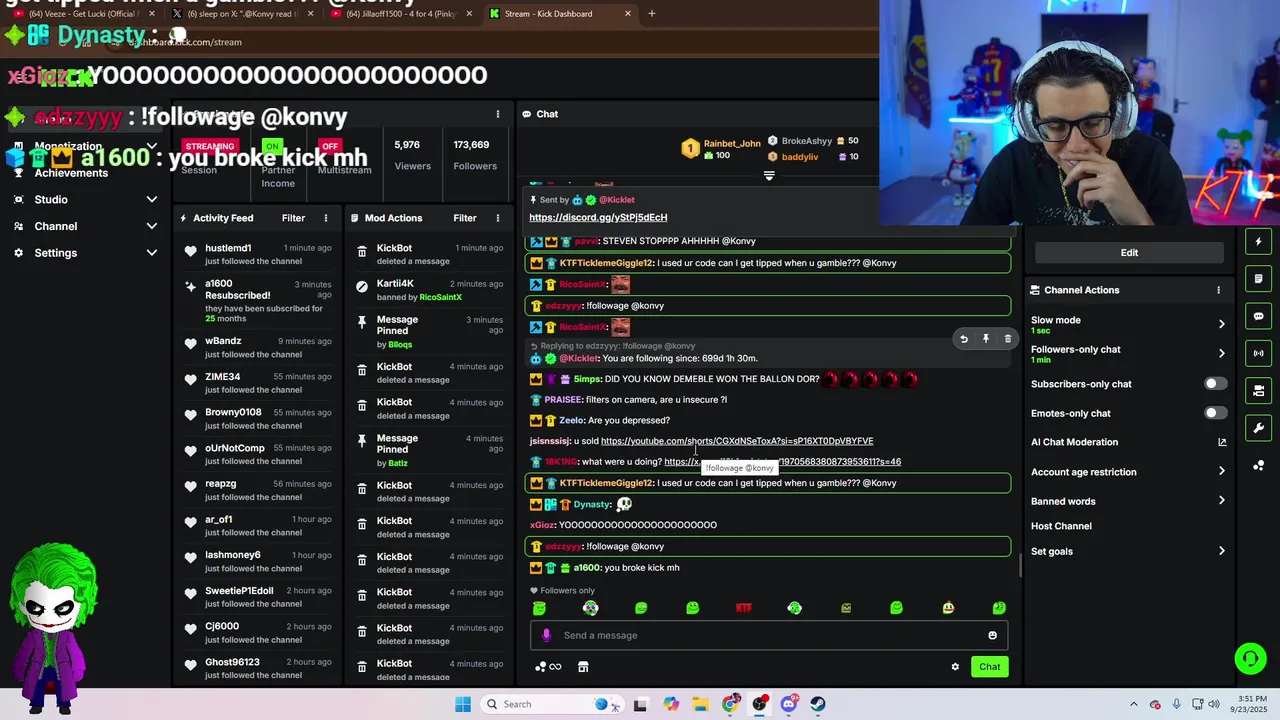Open Mod Actions three-dot menu
This screenshot has height=720, width=1280.
[x=497, y=218]
